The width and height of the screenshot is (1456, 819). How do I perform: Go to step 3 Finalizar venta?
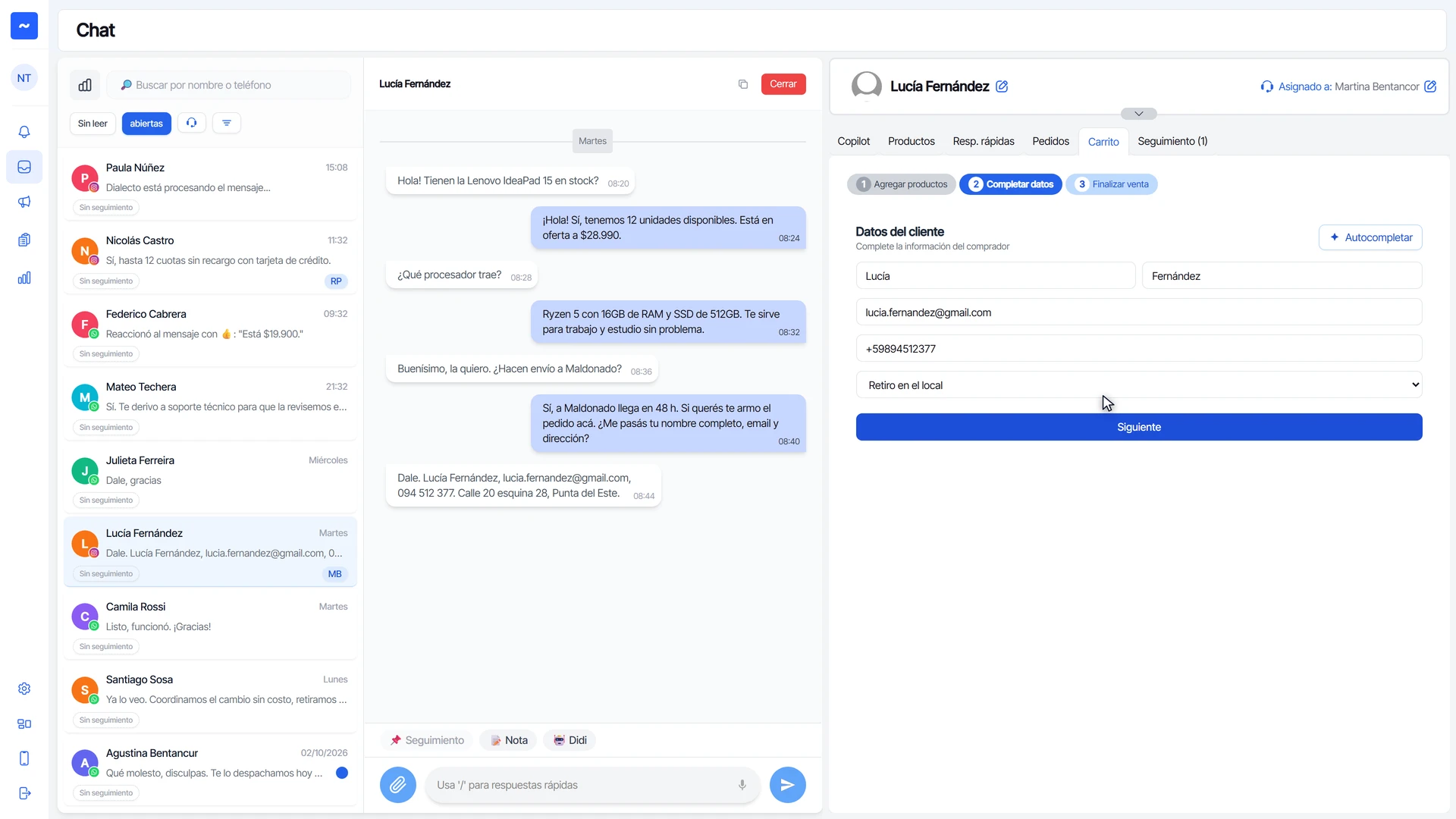click(1112, 184)
